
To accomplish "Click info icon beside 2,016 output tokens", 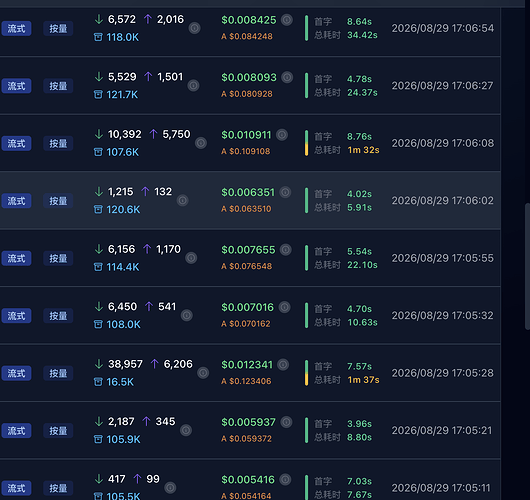I will point(194,28).
